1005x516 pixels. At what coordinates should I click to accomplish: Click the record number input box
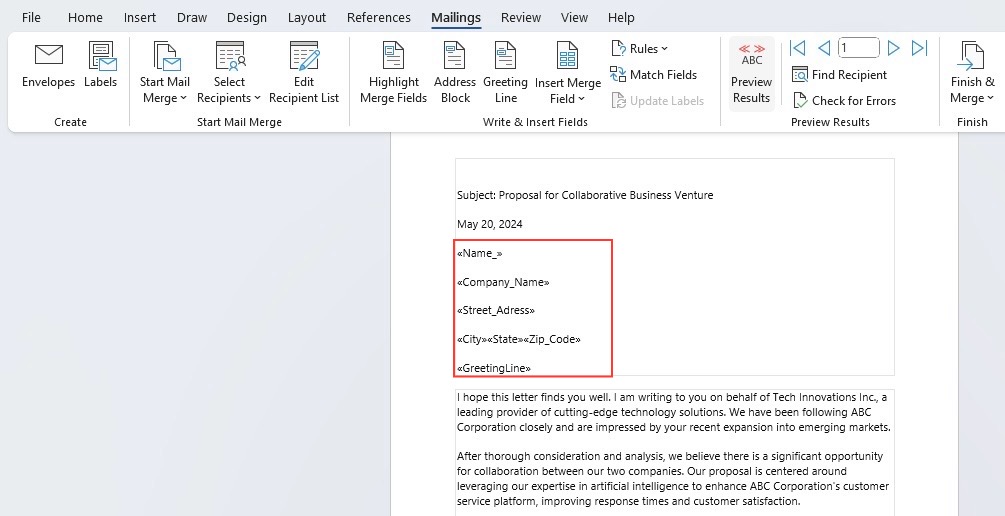click(x=859, y=48)
